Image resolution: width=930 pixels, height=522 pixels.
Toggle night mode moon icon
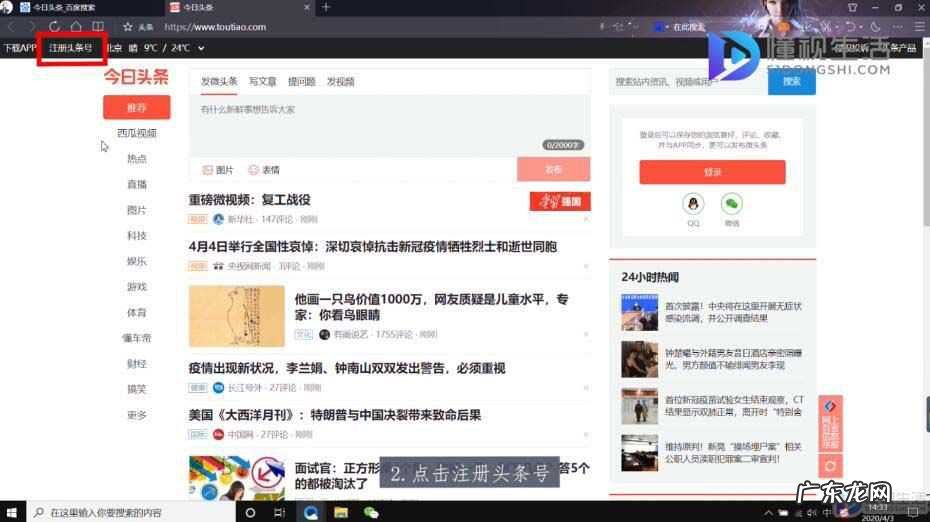[x=875, y=27]
